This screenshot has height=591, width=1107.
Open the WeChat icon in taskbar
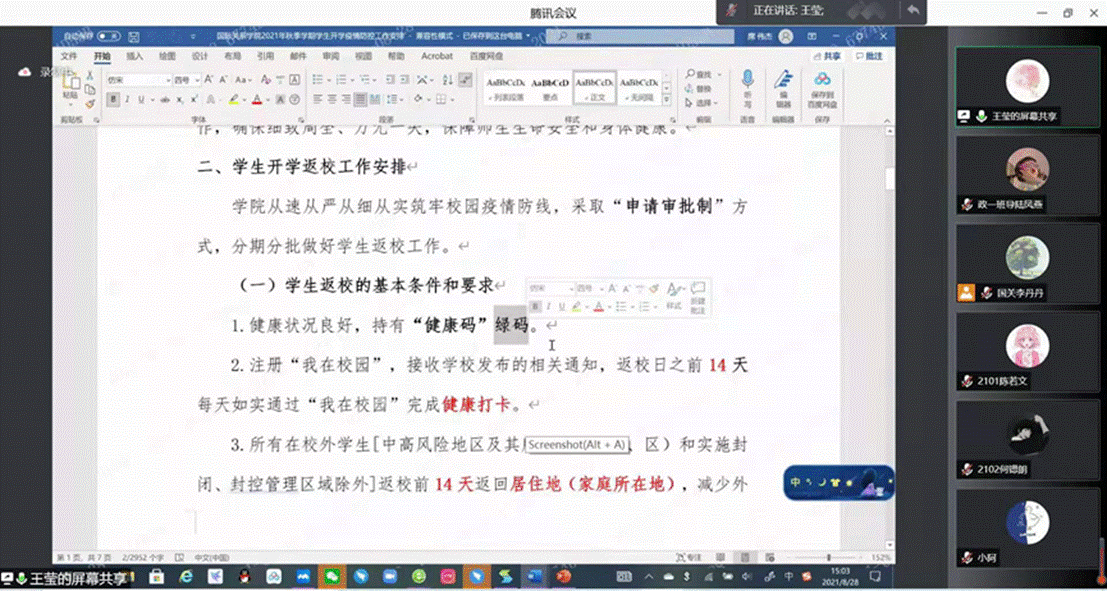pyautogui.click(x=330, y=577)
